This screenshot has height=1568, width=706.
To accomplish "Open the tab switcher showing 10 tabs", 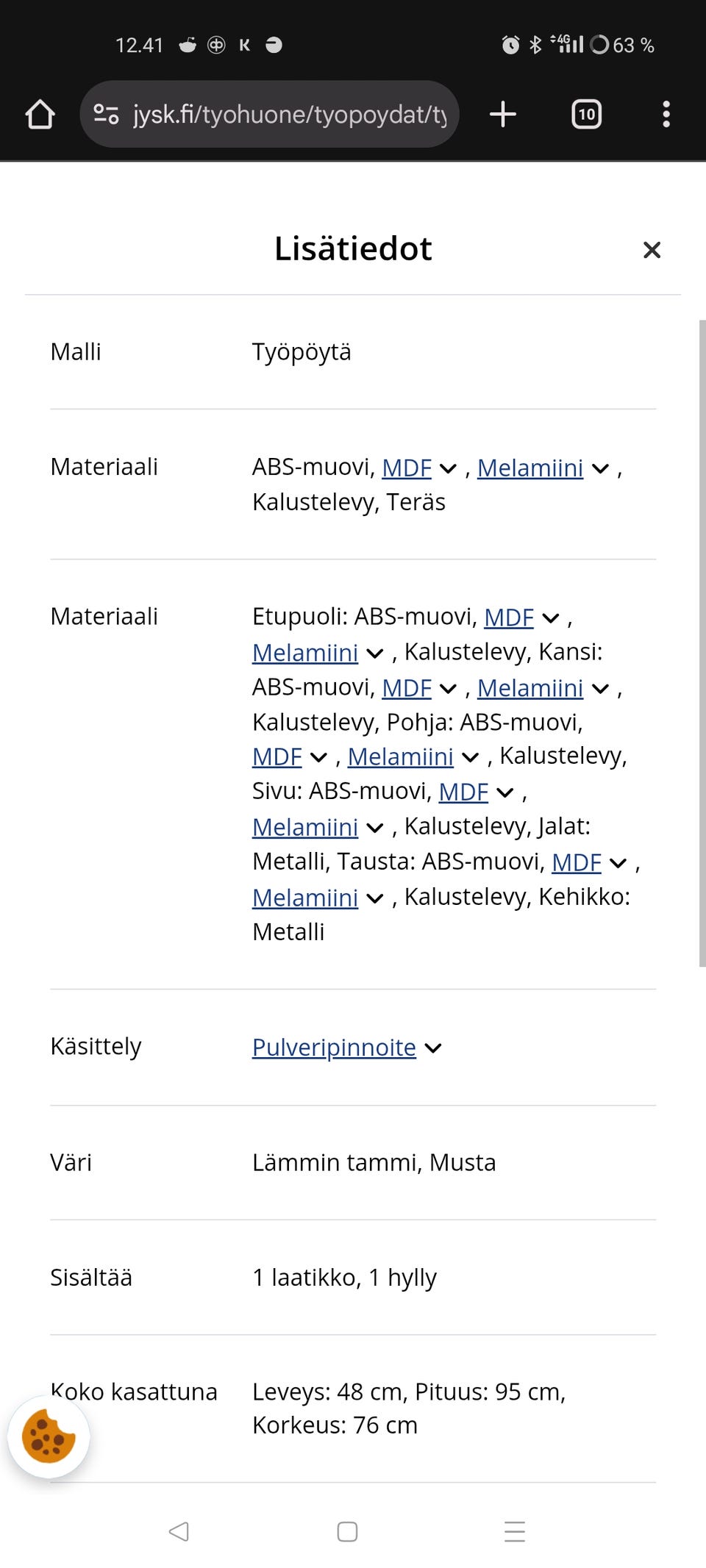I will (586, 115).
